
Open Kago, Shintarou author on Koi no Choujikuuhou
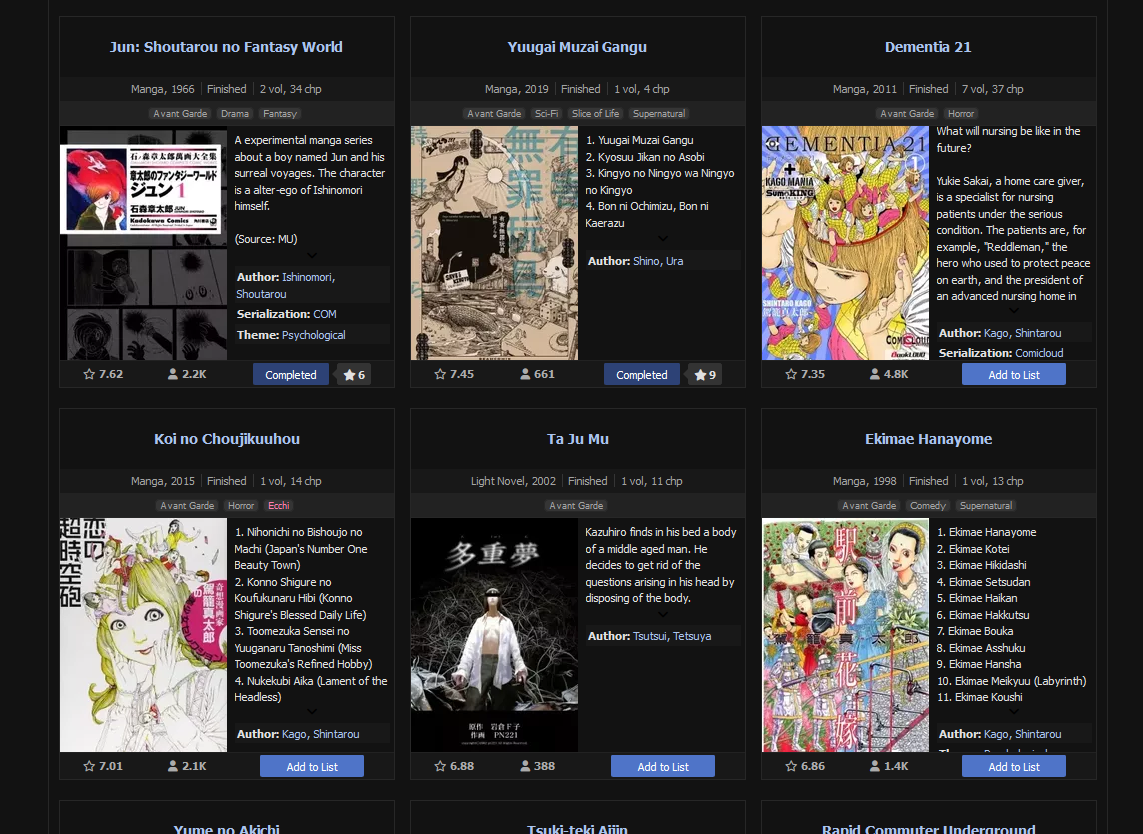point(320,734)
